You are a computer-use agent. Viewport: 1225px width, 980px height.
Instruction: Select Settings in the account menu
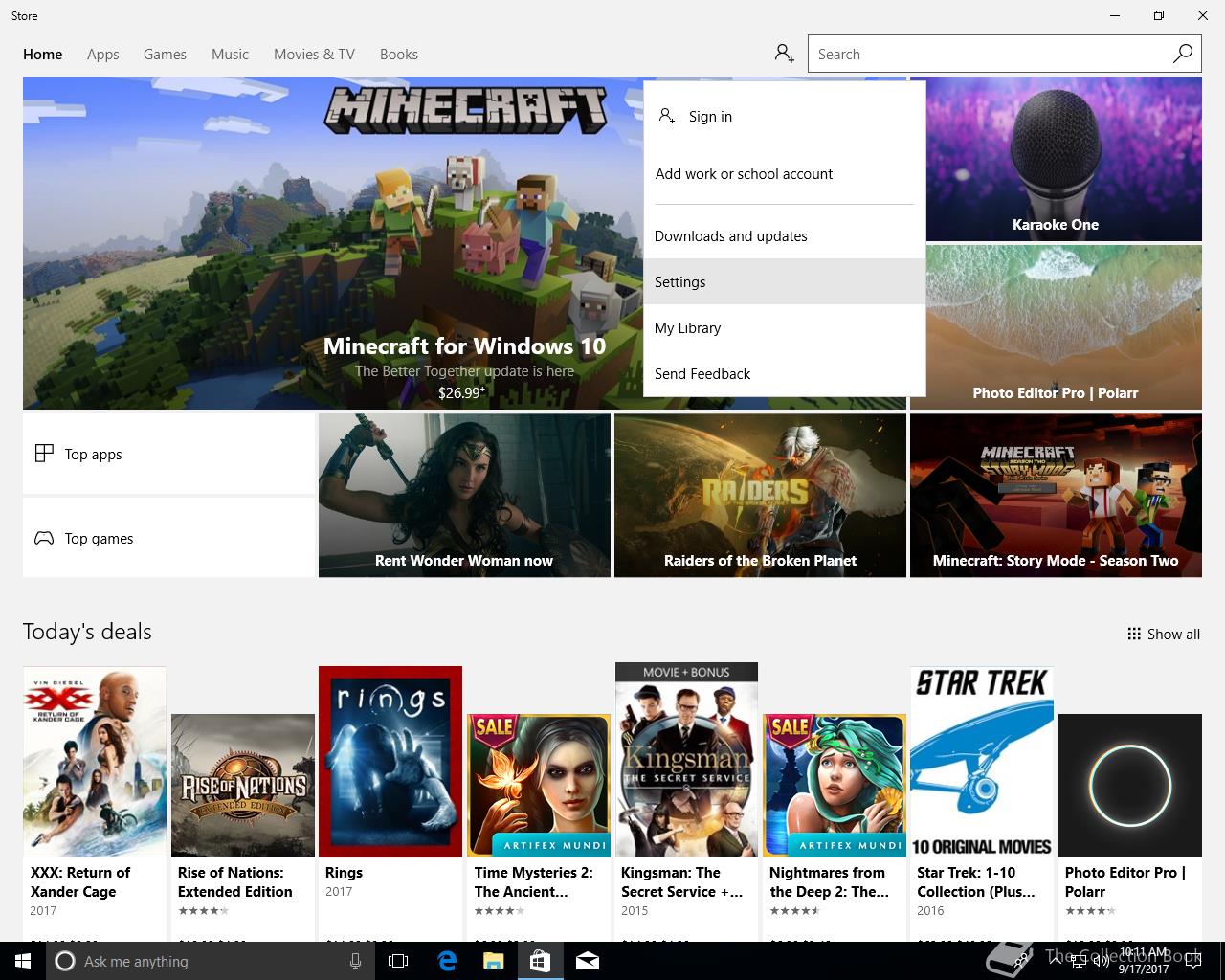(x=785, y=281)
